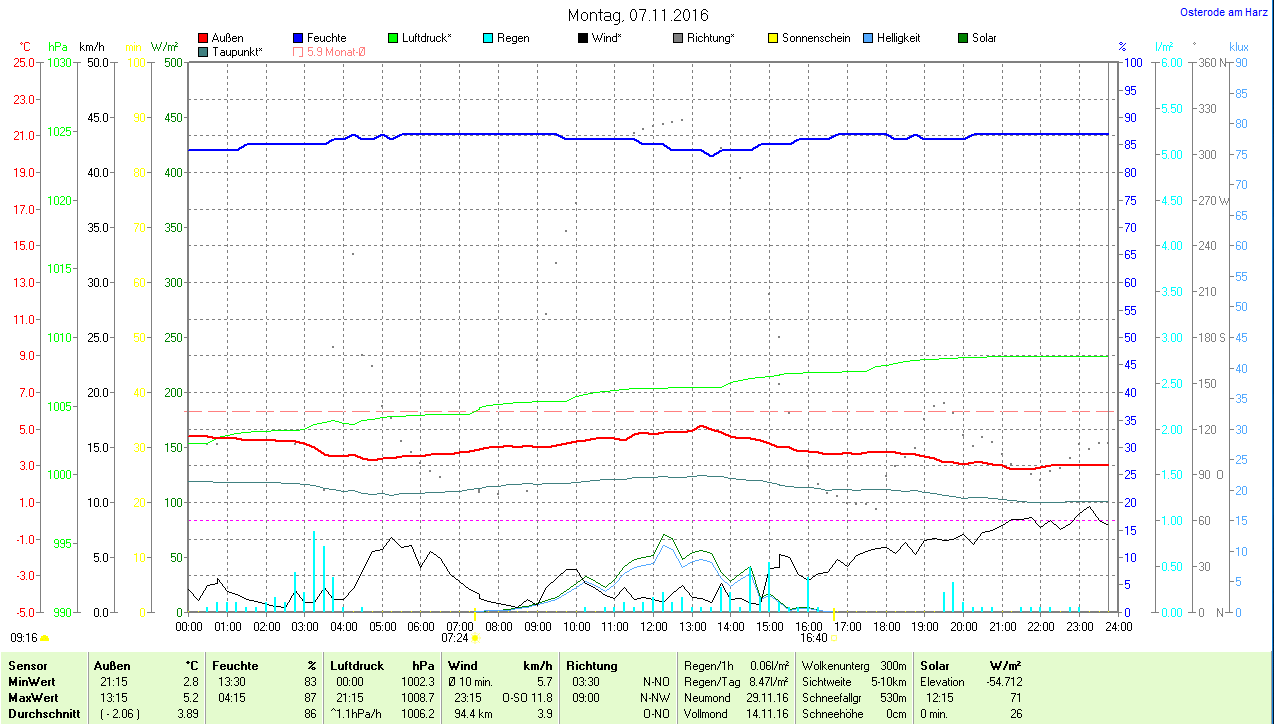Click the light blue Helligkeit legend square
1274x724 pixels.
click(x=868, y=38)
